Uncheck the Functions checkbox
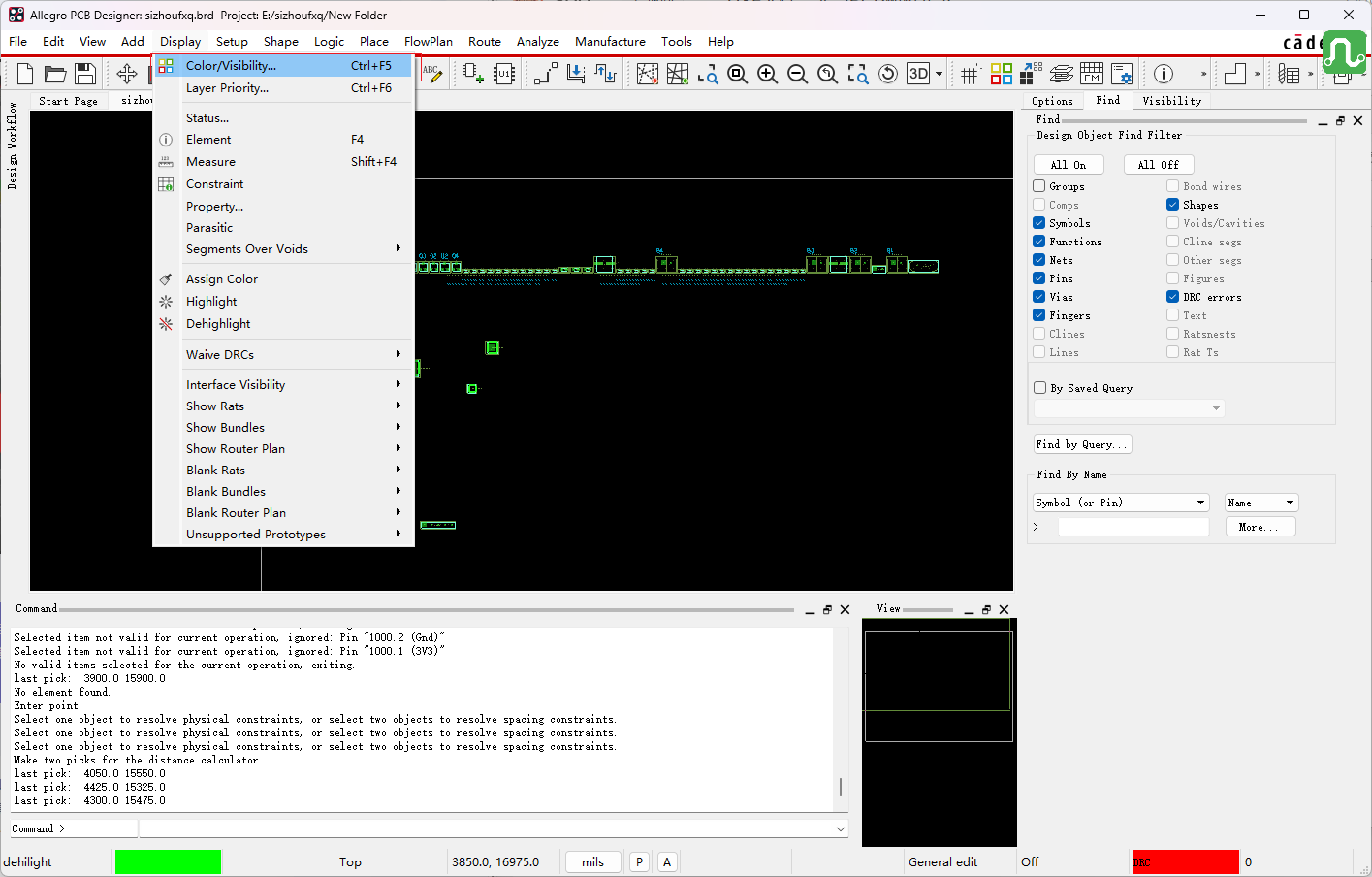This screenshot has height=877, width=1372. point(1039,242)
